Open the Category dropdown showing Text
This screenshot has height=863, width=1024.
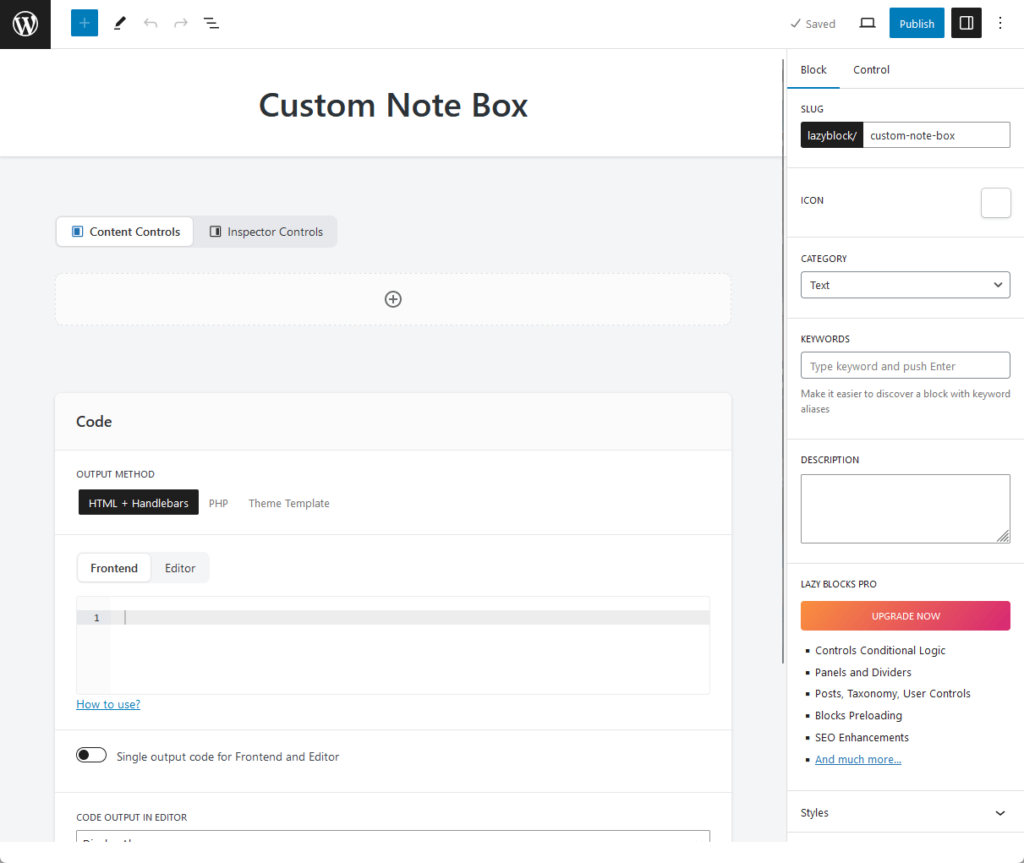coord(905,285)
